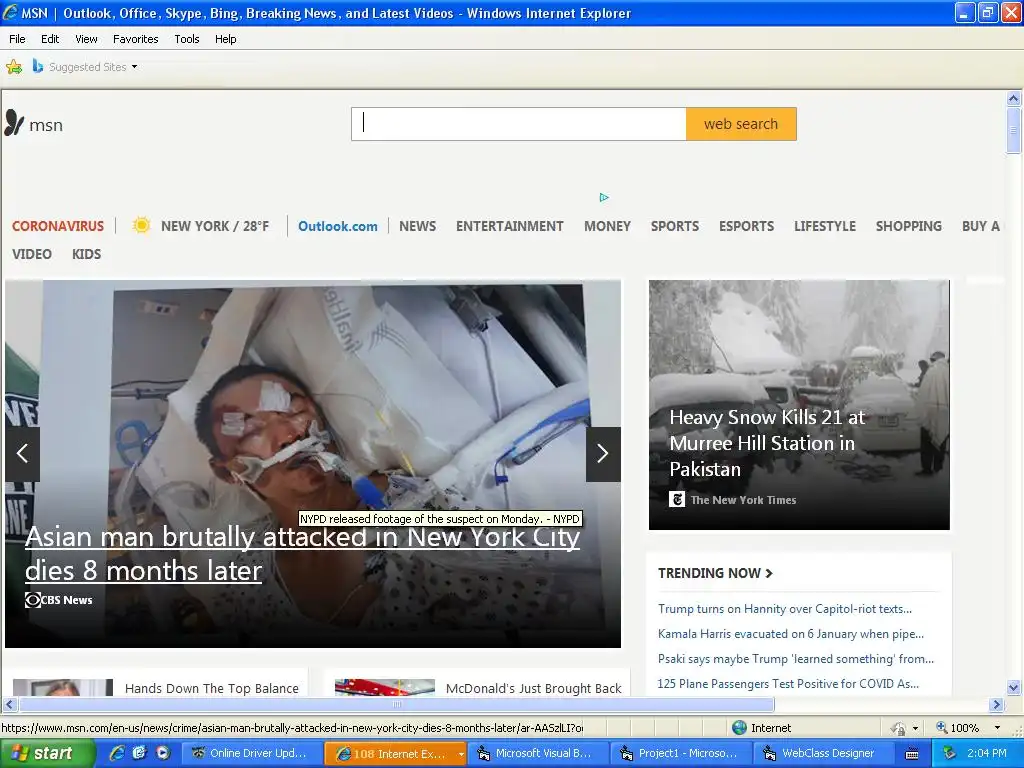Open the NEWS section

pyautogui.click(x=417, y=226)
